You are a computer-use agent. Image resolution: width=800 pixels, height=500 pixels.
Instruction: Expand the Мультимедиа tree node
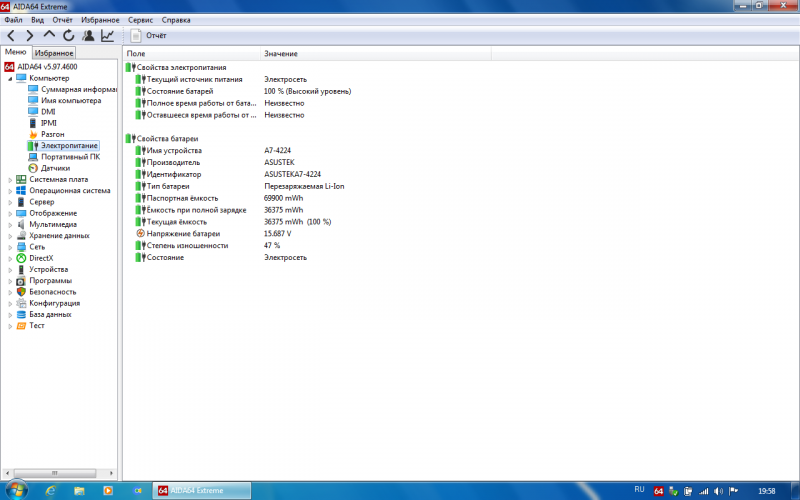[x=10, y=225]
